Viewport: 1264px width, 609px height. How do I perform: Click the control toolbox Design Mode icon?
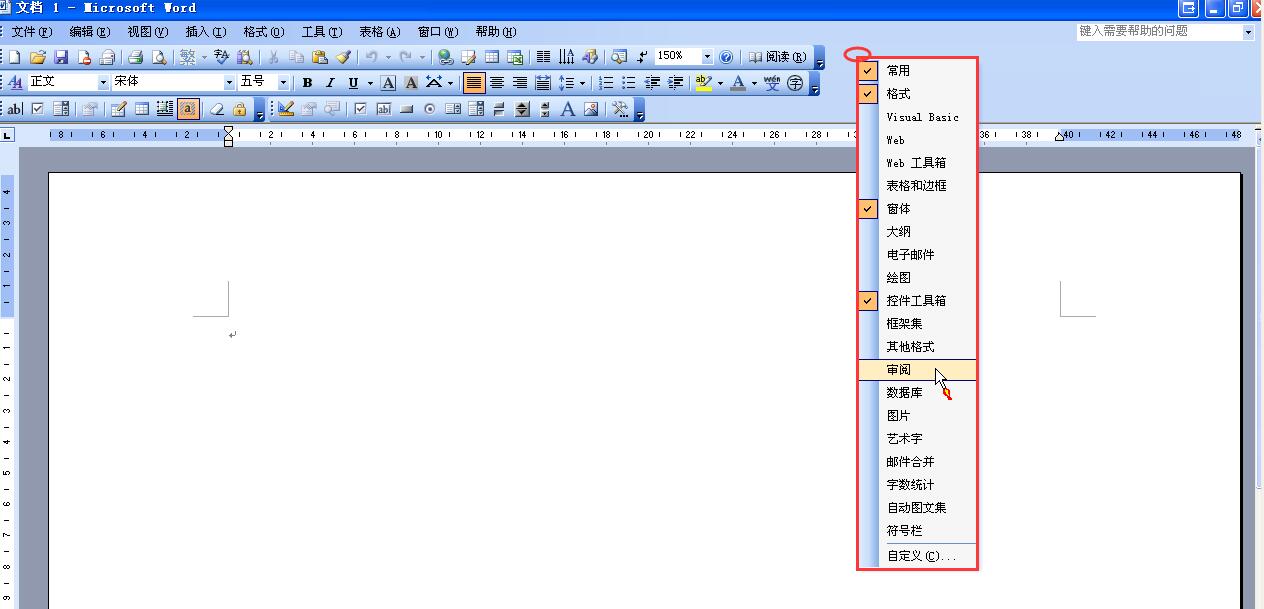(x=286, y=109)
